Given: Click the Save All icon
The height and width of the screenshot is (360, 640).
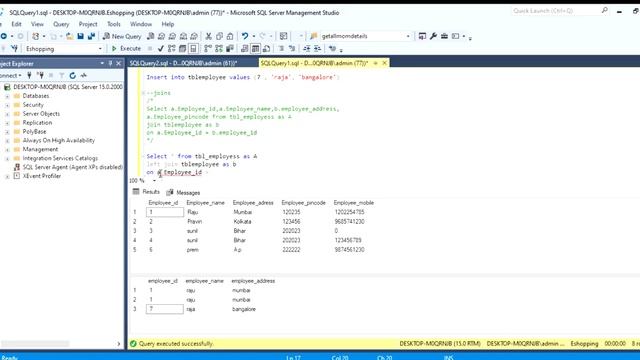Looking at the screenshot, I should pyautogui.click(x=91, y=36).
